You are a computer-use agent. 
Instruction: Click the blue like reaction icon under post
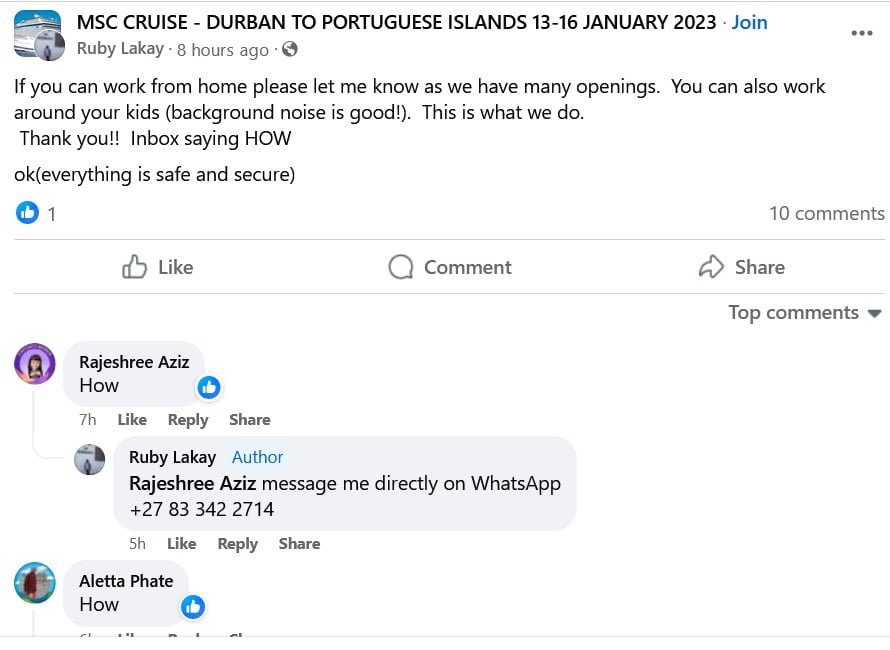coord(28,213)
